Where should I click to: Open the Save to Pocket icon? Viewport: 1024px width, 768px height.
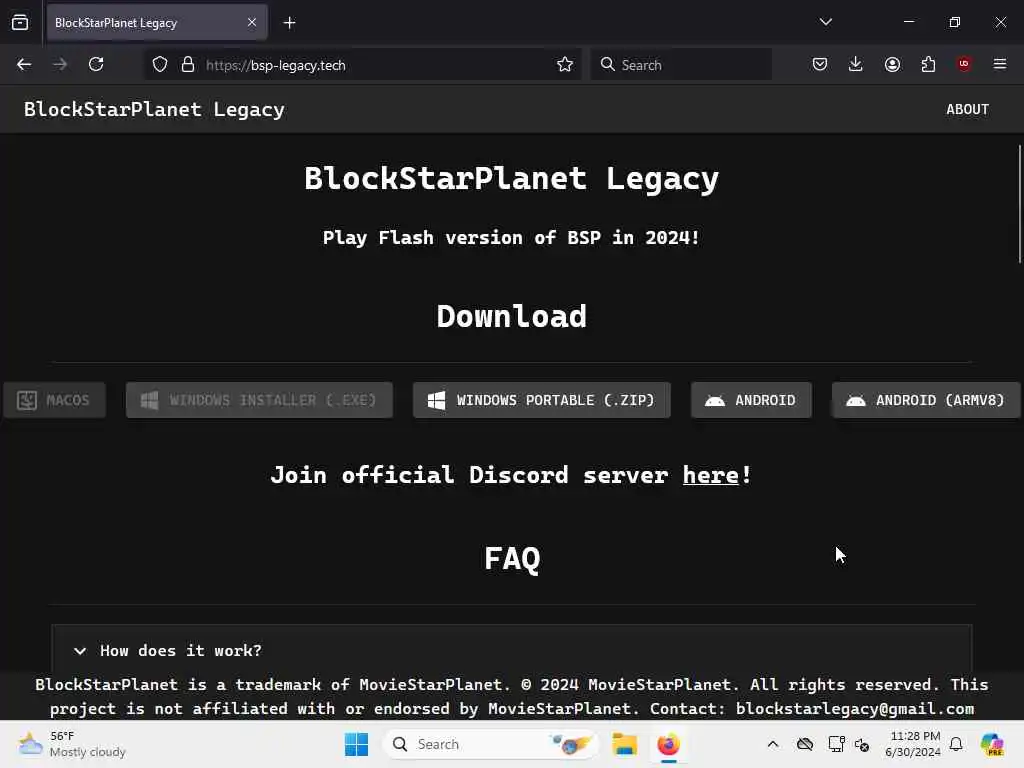820,65
